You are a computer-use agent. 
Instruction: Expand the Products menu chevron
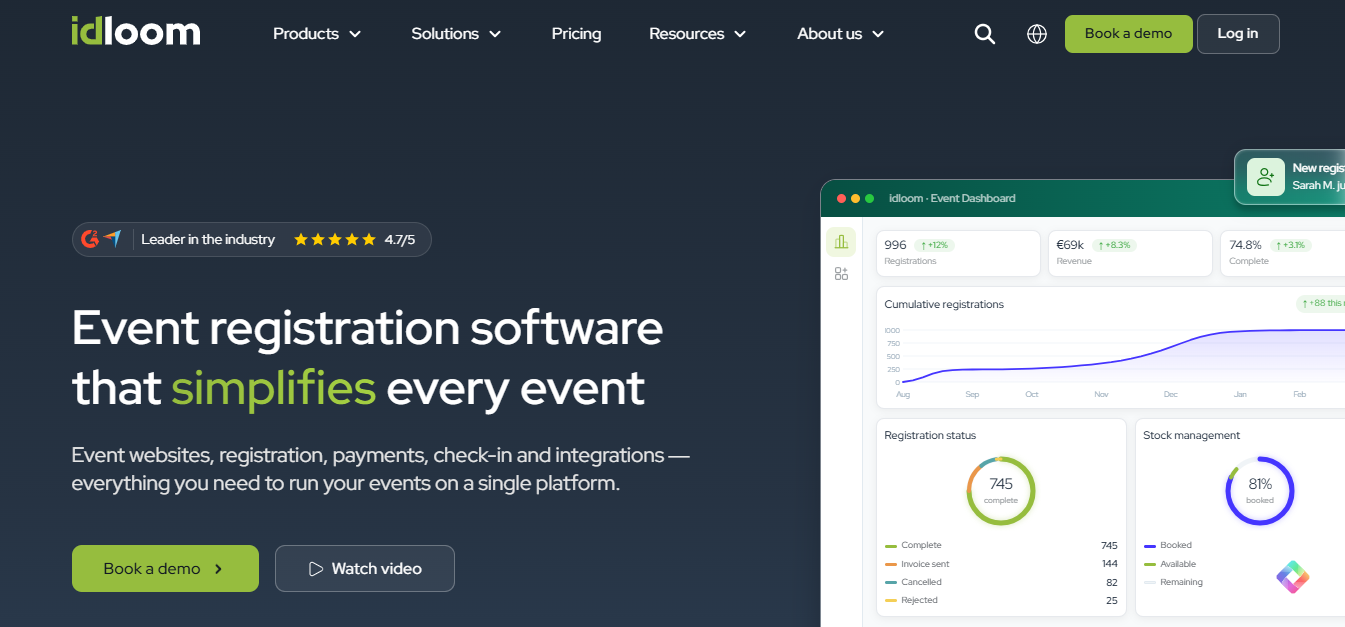(355, 34)
